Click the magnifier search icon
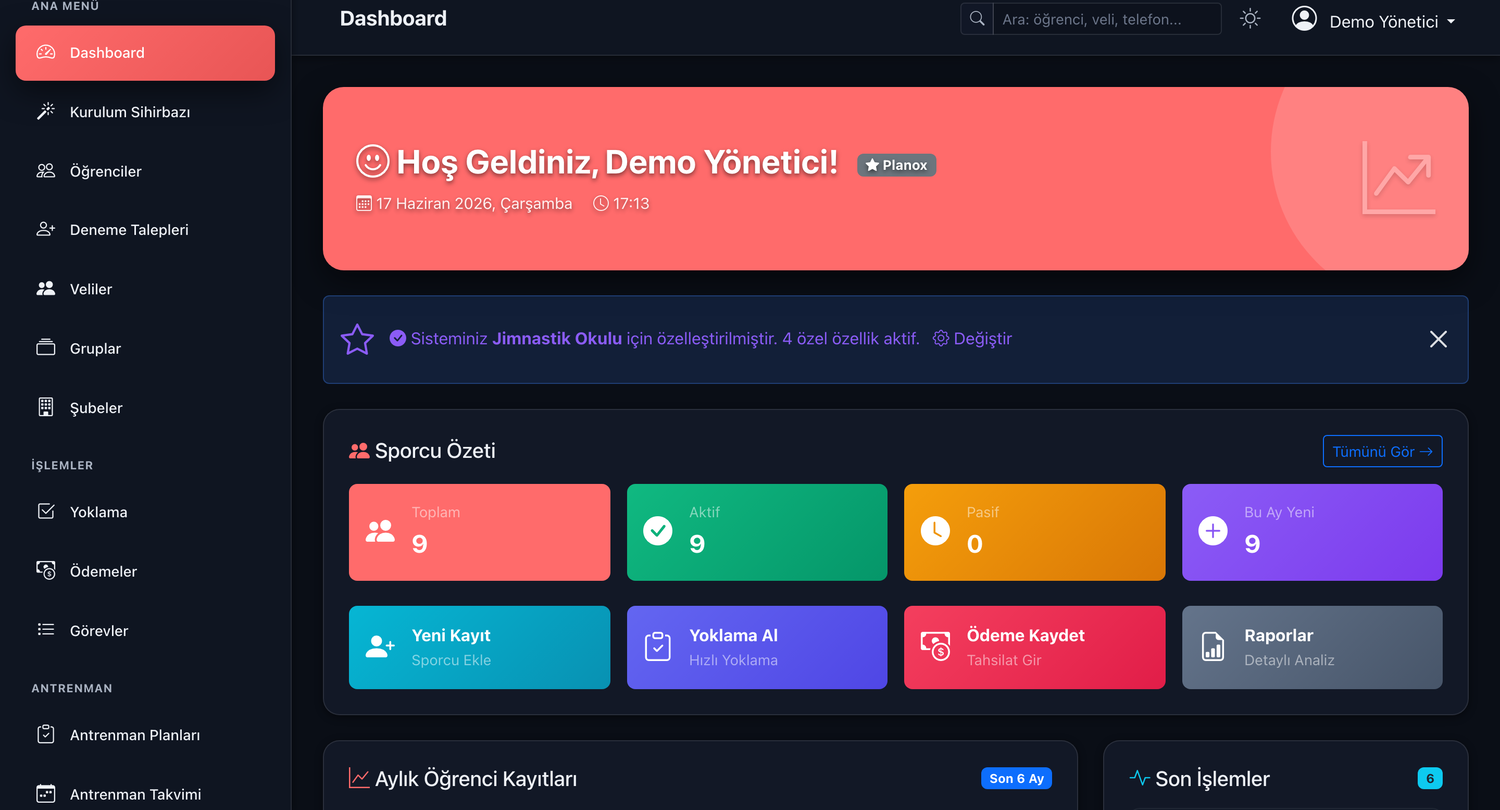 pyautogui.click(x=977, y=19)
